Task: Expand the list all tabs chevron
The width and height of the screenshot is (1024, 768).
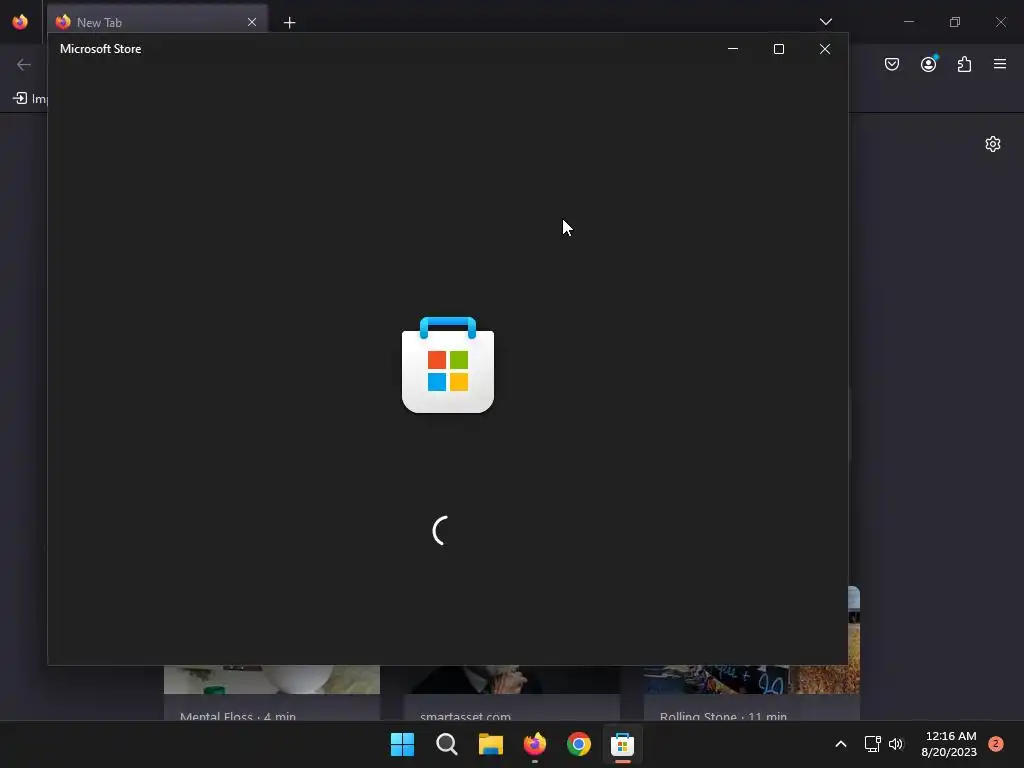Action: pyautogui.click(x=825, y=22)
